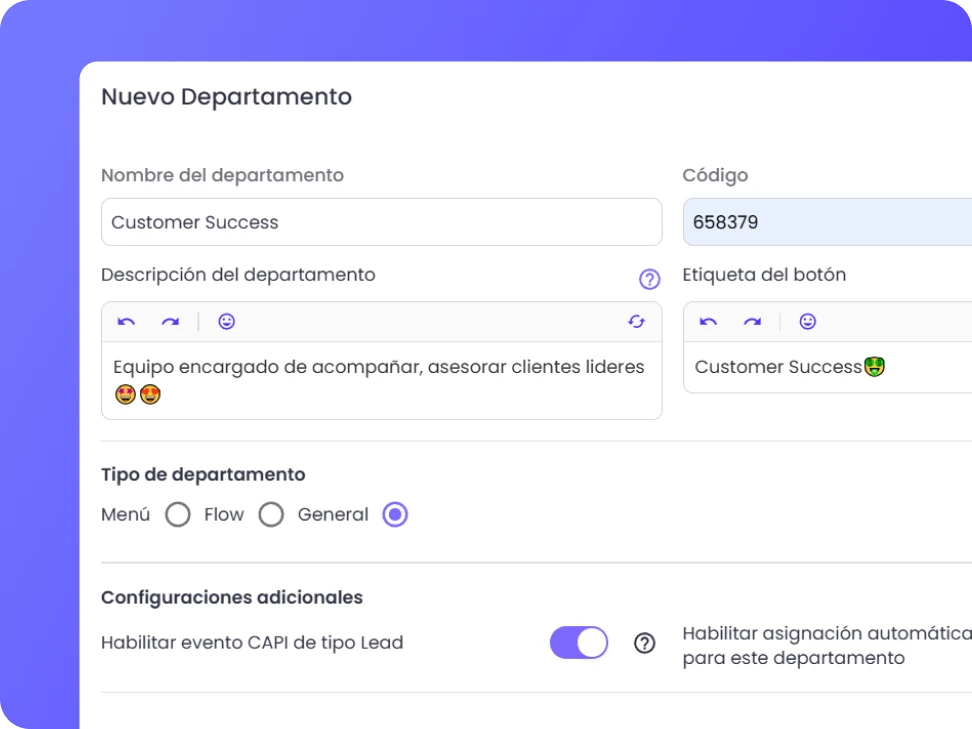
Task: Click the help icon next to the CAPI toggle
Action: click(645, 644)
